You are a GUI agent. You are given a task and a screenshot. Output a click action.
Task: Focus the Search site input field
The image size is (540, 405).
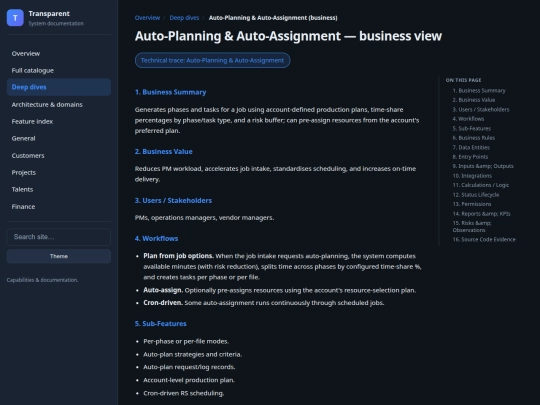click(59, 237)
